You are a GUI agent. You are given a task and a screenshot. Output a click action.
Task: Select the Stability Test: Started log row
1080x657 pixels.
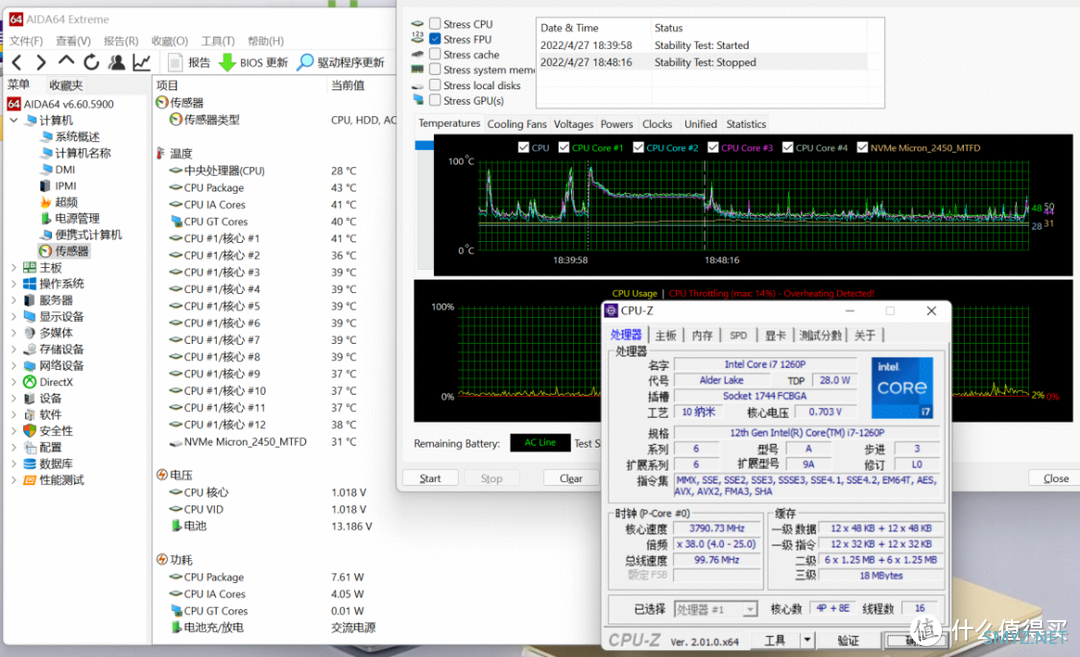pyautogui.click(x=701, y=45)
